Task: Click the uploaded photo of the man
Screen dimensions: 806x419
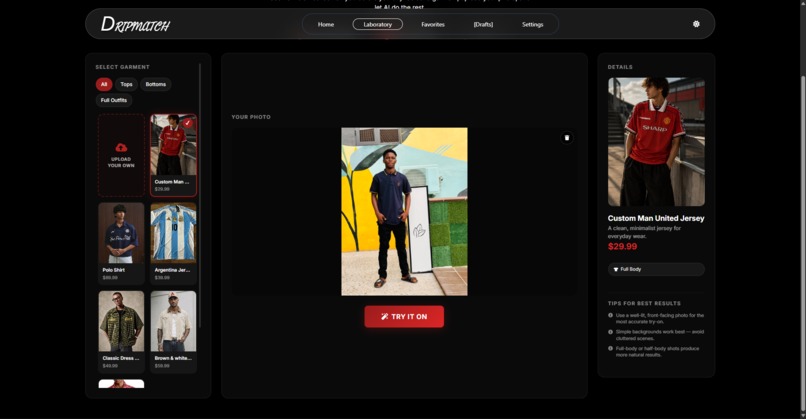Action: coord(405,211)
